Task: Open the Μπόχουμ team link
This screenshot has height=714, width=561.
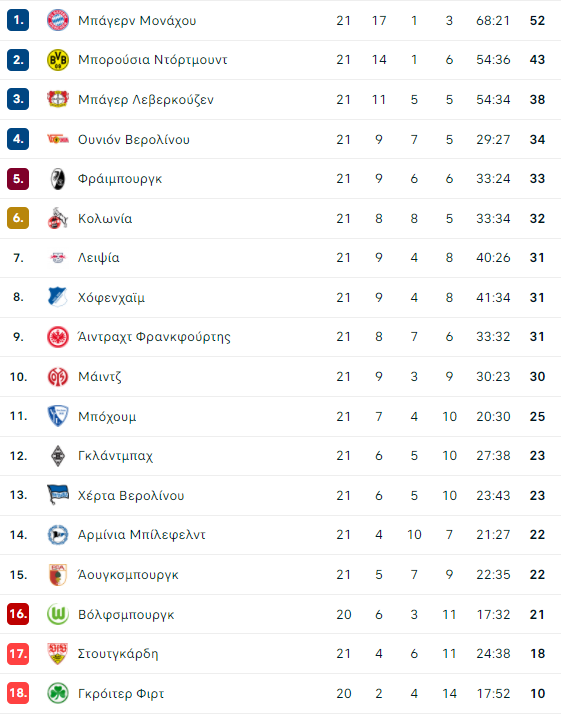Action: pos(107,416)
